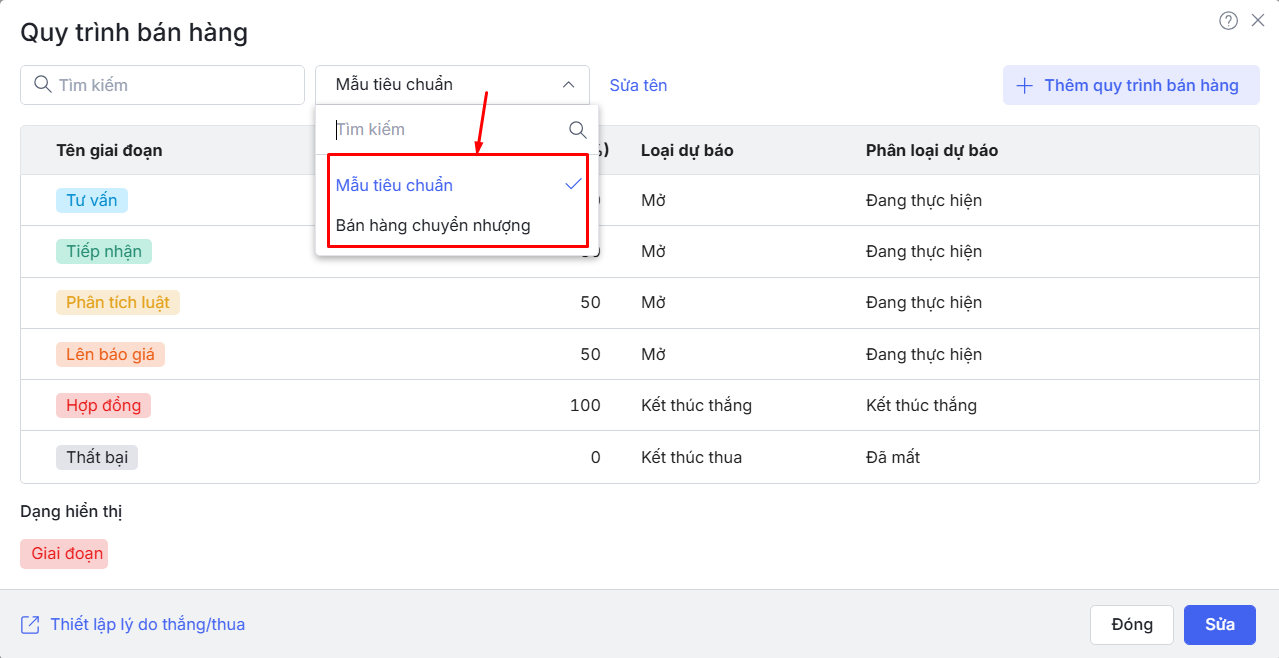The height and width of the screenshot is (658, 1279).
Task: Click the help question mark icon
Action: [x=1228, y=21]
